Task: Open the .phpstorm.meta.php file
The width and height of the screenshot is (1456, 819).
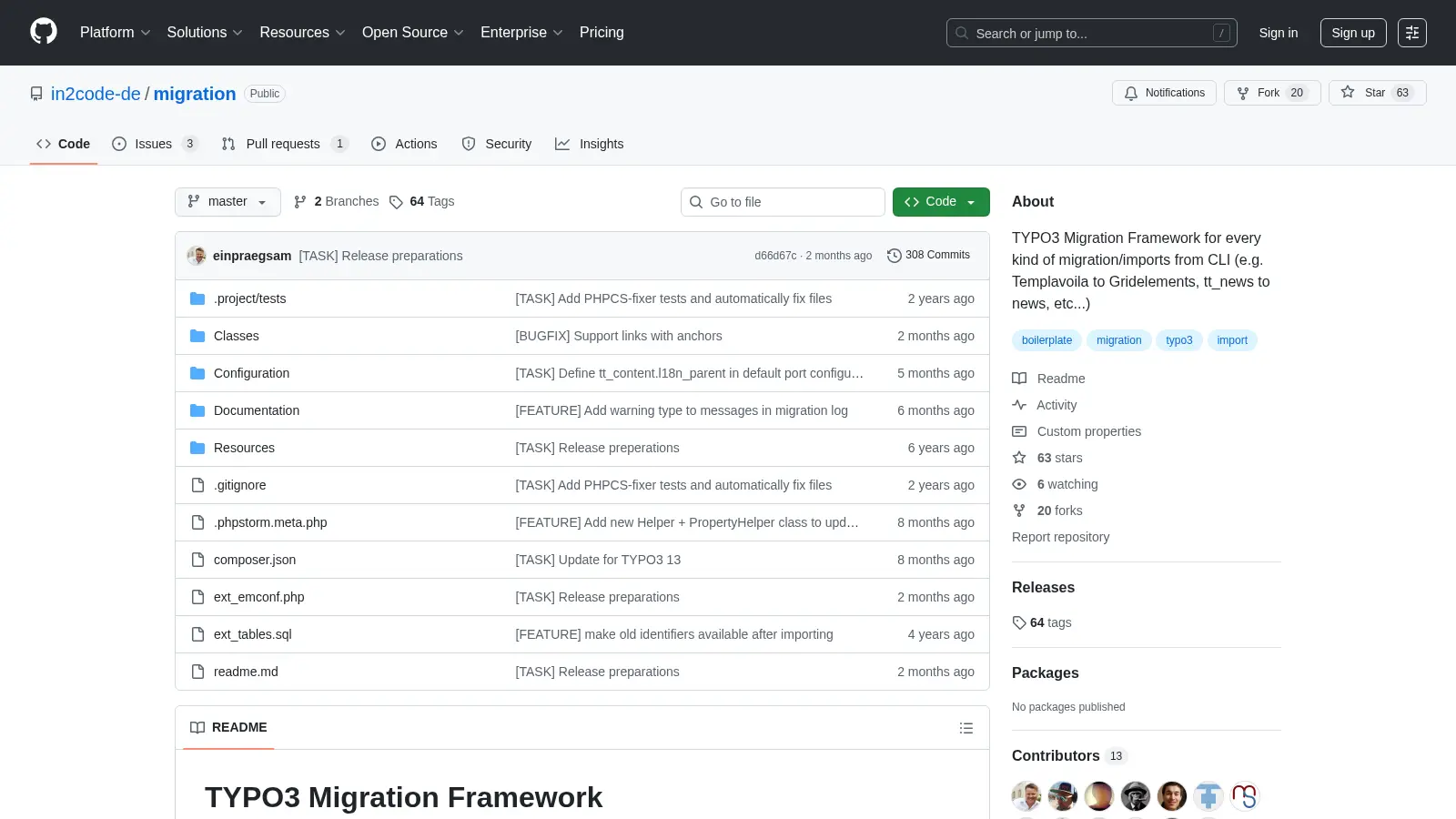Action: [x=270, y=522]
